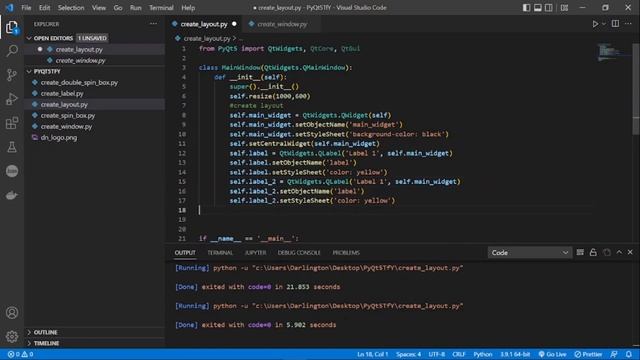The height and width of the screenshot is (360, 640).
Task: Clear the output panel
Action: point(580,252)
